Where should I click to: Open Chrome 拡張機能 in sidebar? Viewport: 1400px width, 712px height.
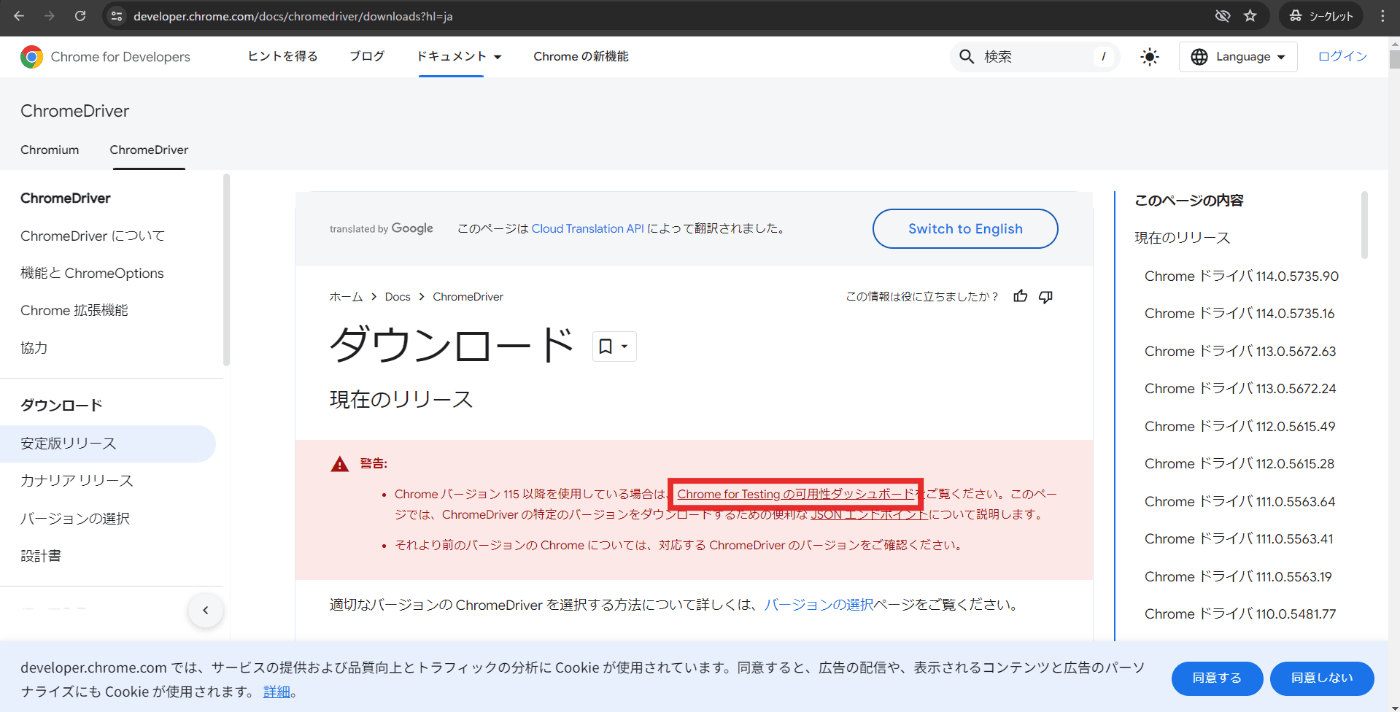point(74,310)
